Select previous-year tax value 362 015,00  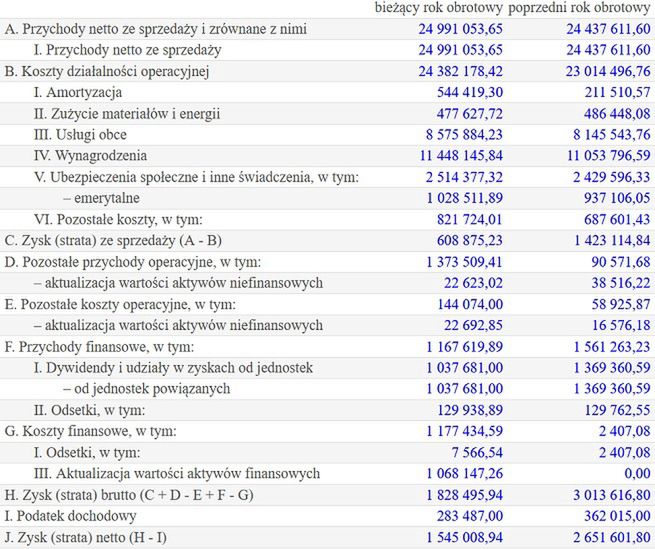617,516
